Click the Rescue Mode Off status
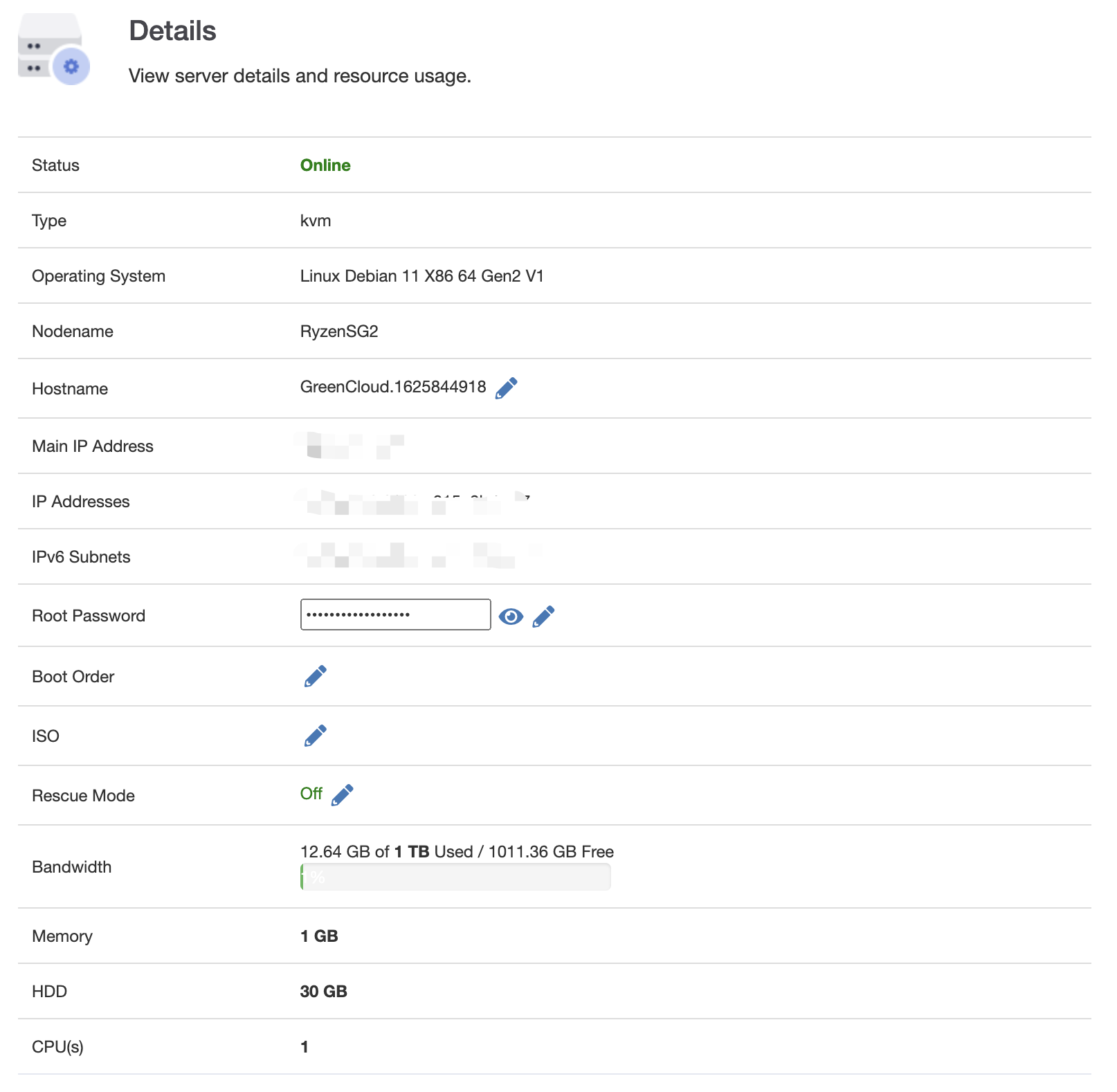The height and width of the screenshot is (1092, 1117). point(311,794)
